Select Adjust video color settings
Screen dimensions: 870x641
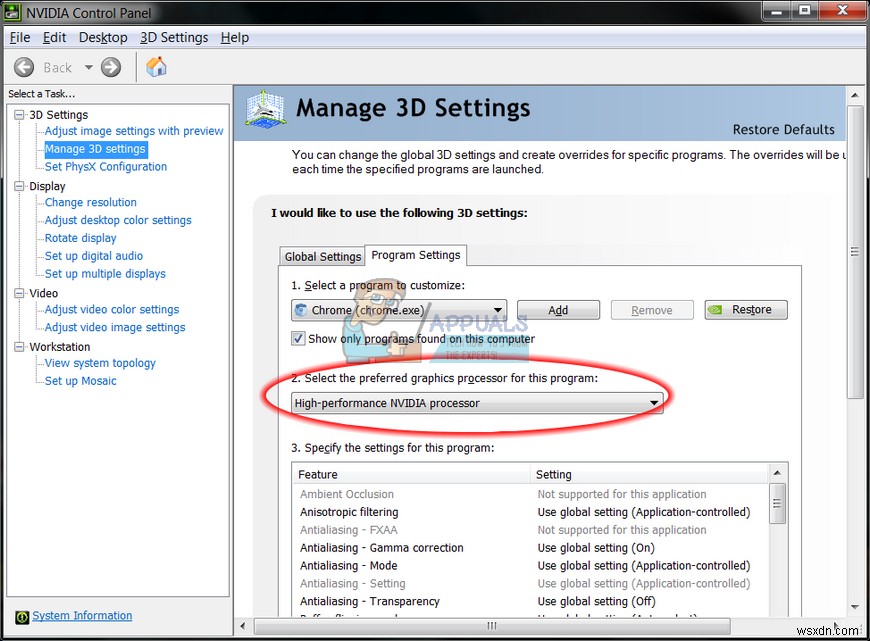112,310
